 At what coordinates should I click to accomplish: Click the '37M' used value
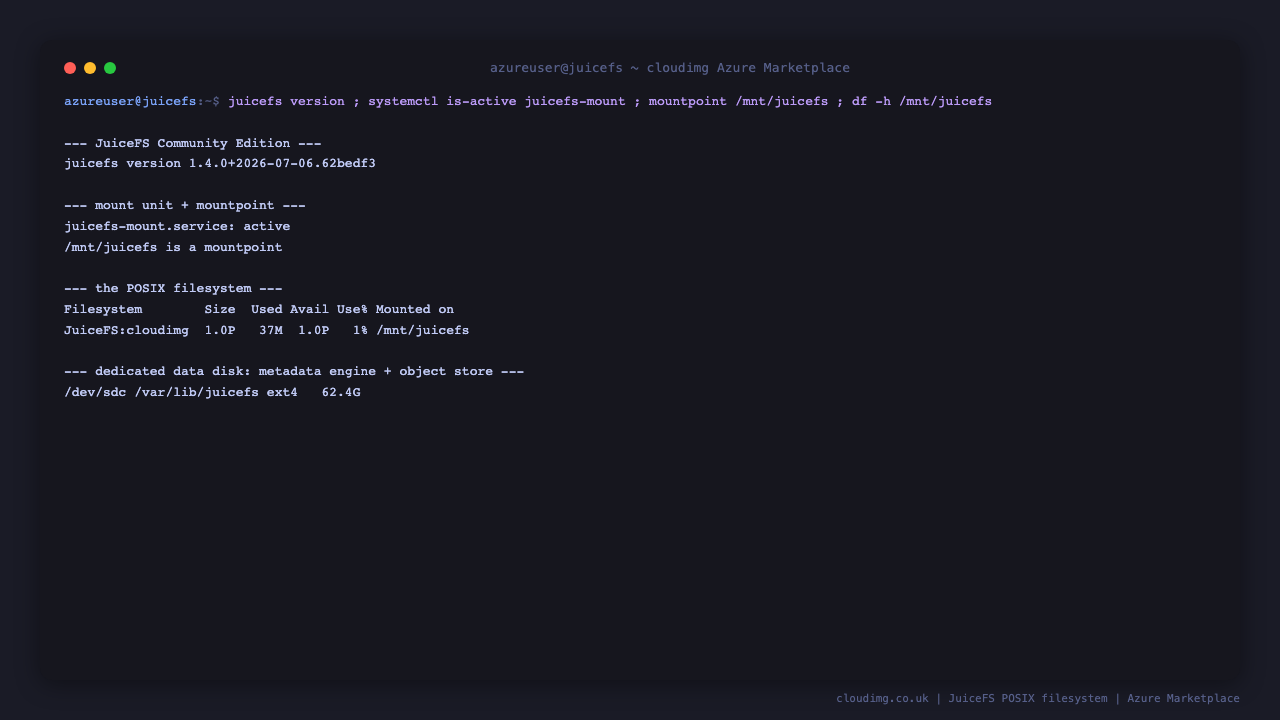click(x=271, y=330)
